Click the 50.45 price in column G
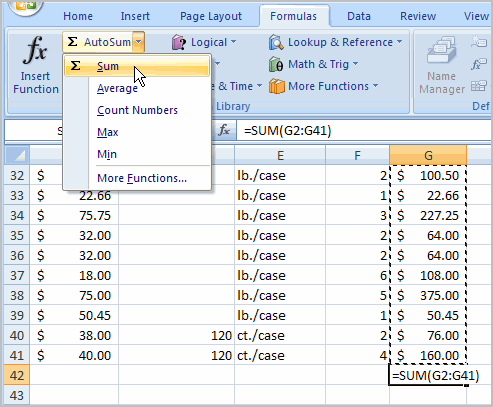 click(x=428, y=315)
